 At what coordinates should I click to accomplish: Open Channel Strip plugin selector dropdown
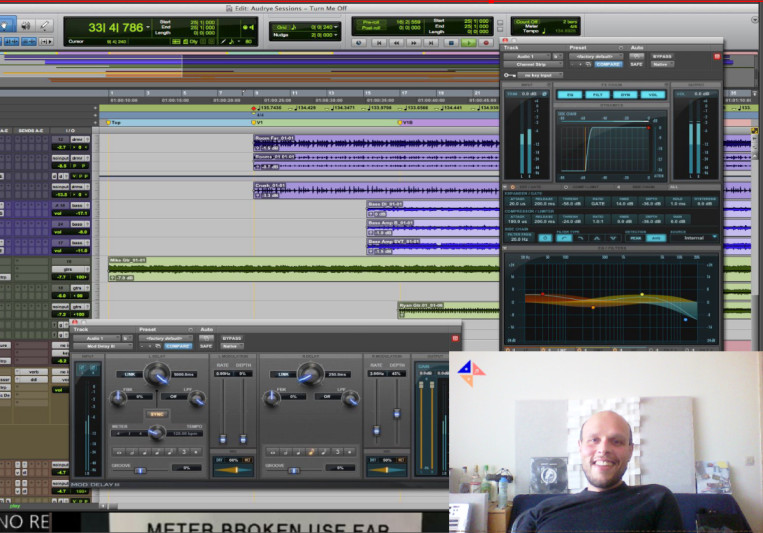pyautogui.click(x=533, y=64)
